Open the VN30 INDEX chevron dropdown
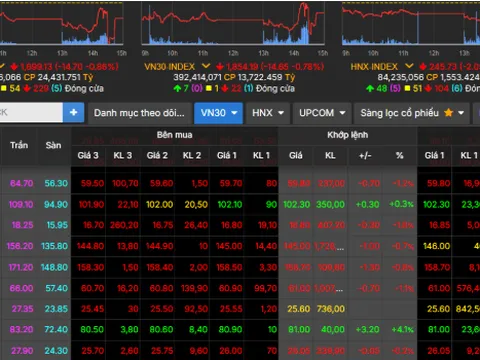 (206, 66)
